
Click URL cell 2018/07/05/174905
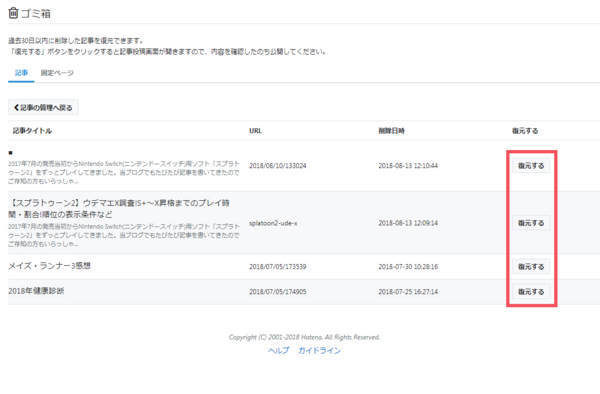[x=278, y=292]
